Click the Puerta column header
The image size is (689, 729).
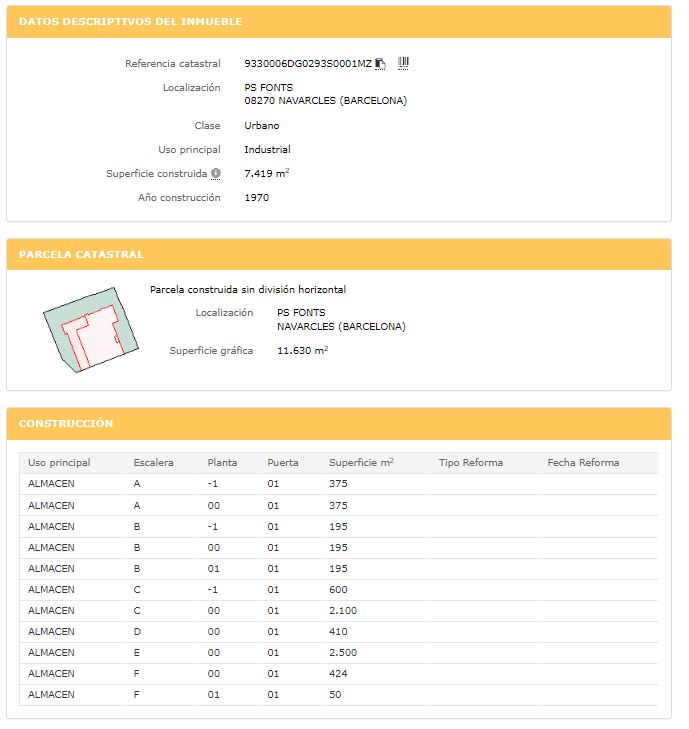click(x=283, y=463)
